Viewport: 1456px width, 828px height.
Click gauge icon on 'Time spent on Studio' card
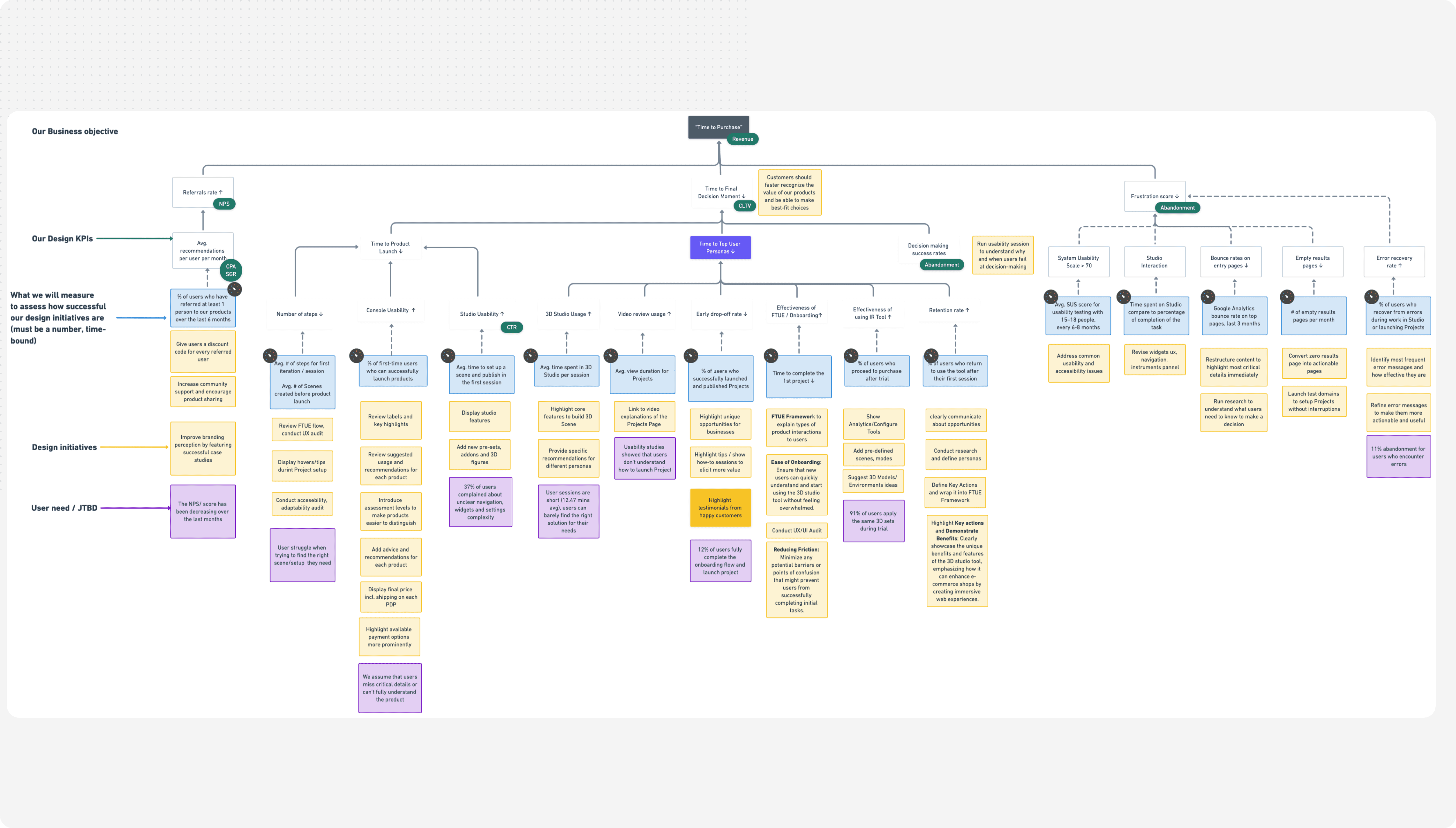1123,297
